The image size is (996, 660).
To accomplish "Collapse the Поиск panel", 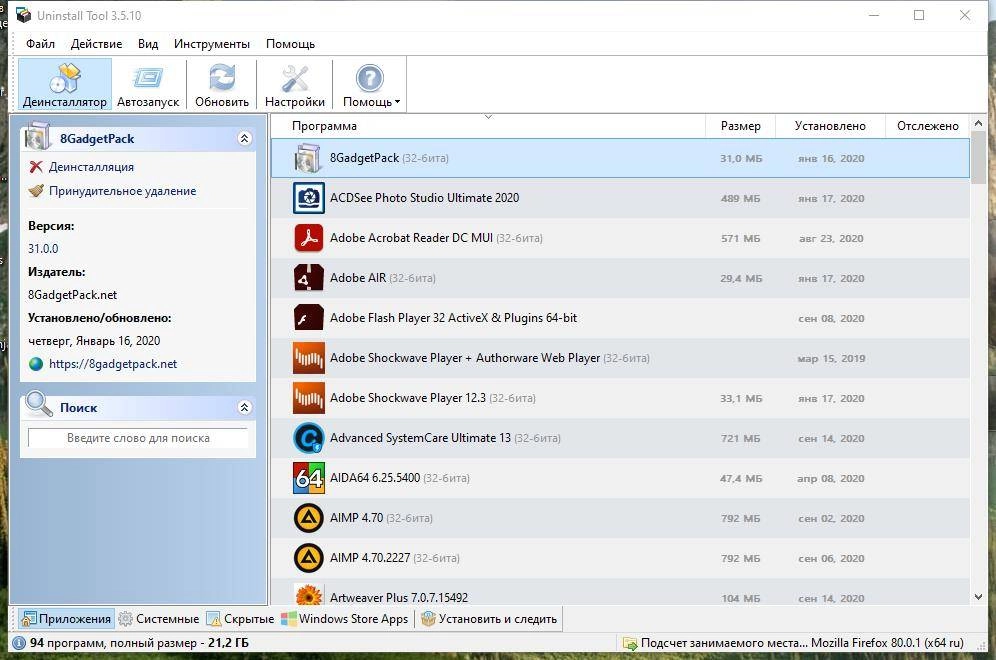I will click(245, 408).
